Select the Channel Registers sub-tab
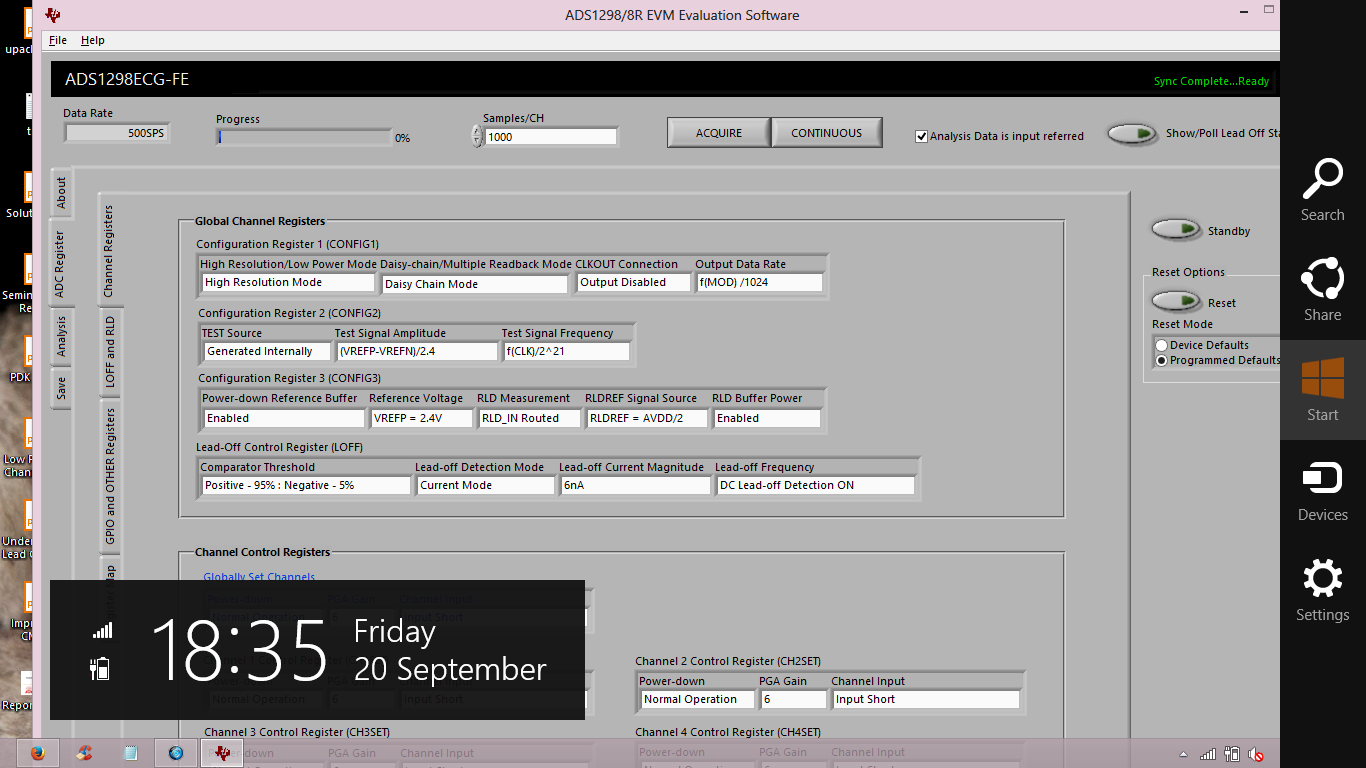 (x=109, y=251)
